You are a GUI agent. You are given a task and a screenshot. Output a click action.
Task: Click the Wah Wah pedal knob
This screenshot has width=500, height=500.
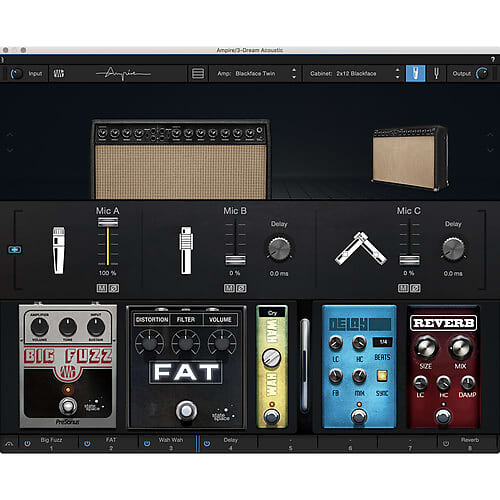[272, 358]
